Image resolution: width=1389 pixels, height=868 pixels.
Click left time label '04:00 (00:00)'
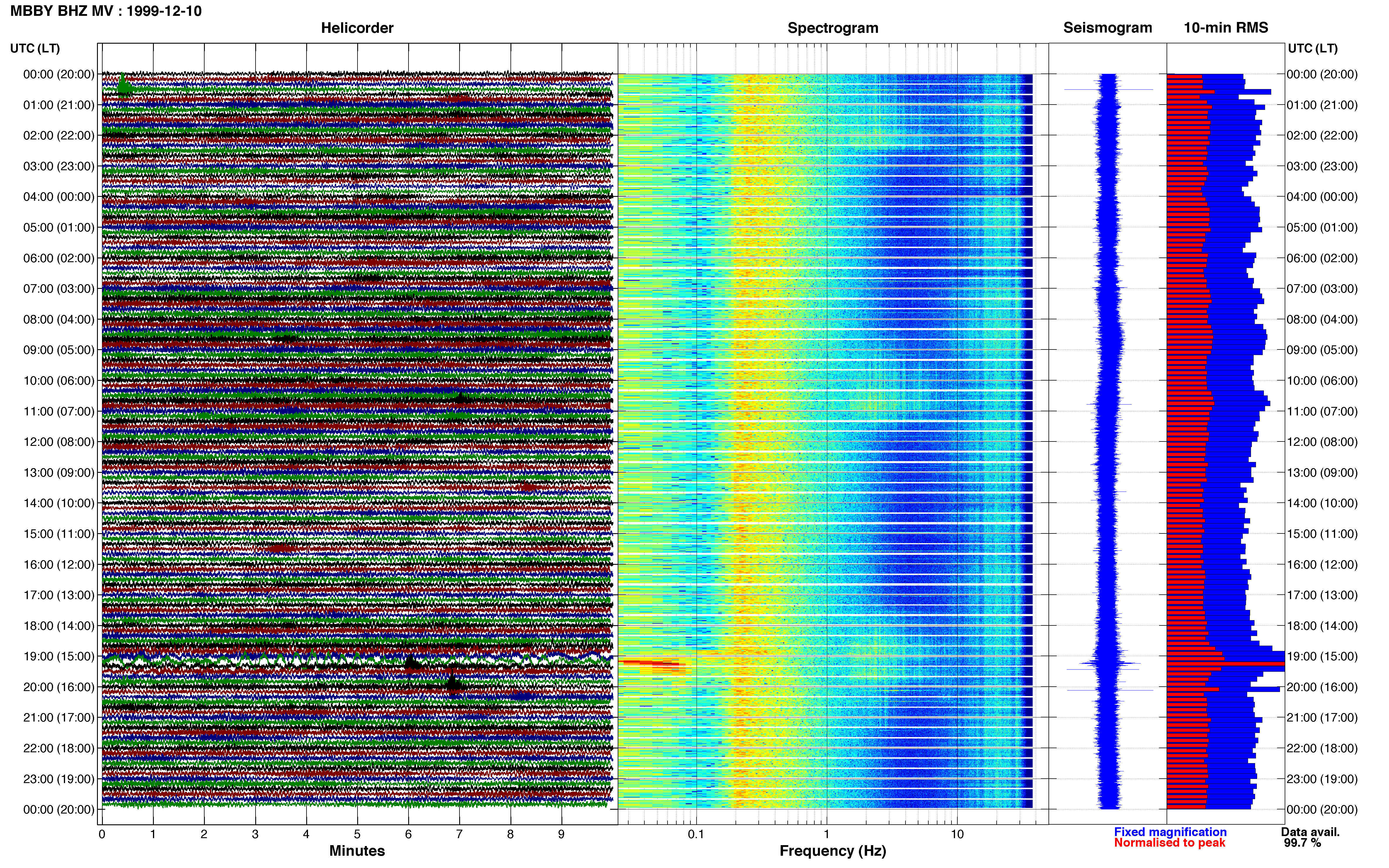pos(59,197)
